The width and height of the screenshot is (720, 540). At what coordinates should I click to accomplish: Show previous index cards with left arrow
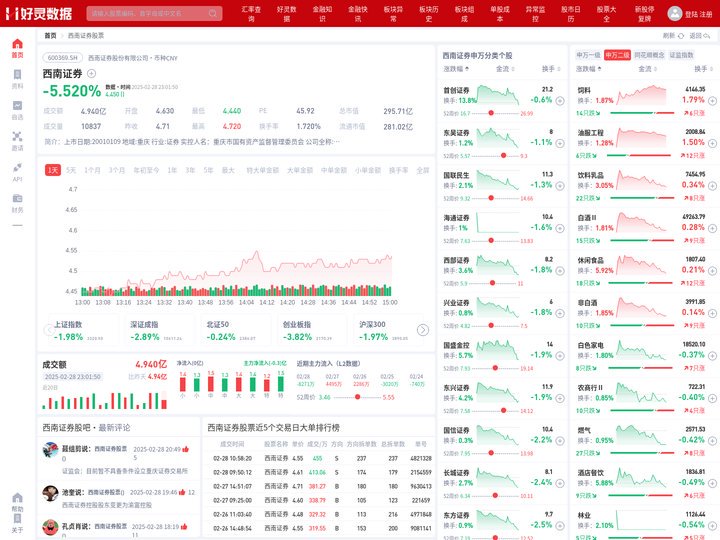(49, 330)
